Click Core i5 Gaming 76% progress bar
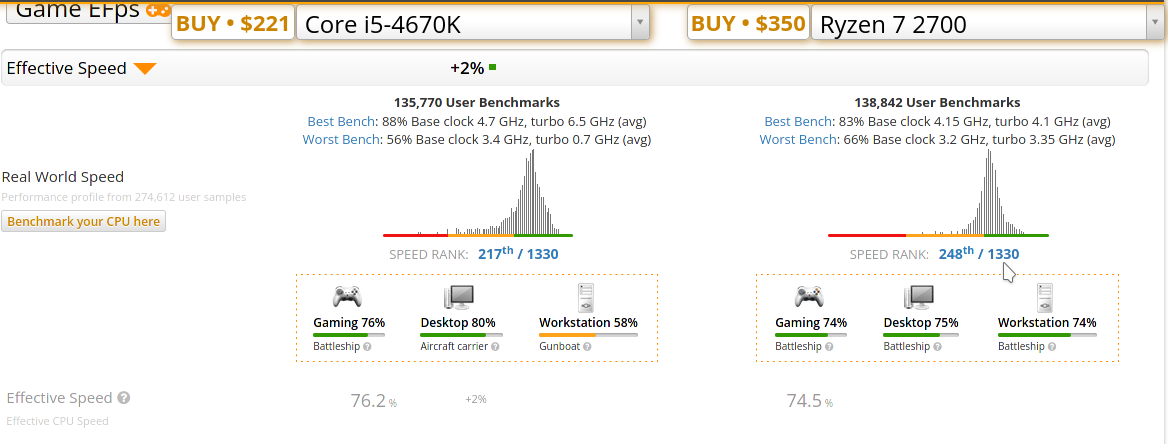1168x444 pixels. (x=349, y=335)
